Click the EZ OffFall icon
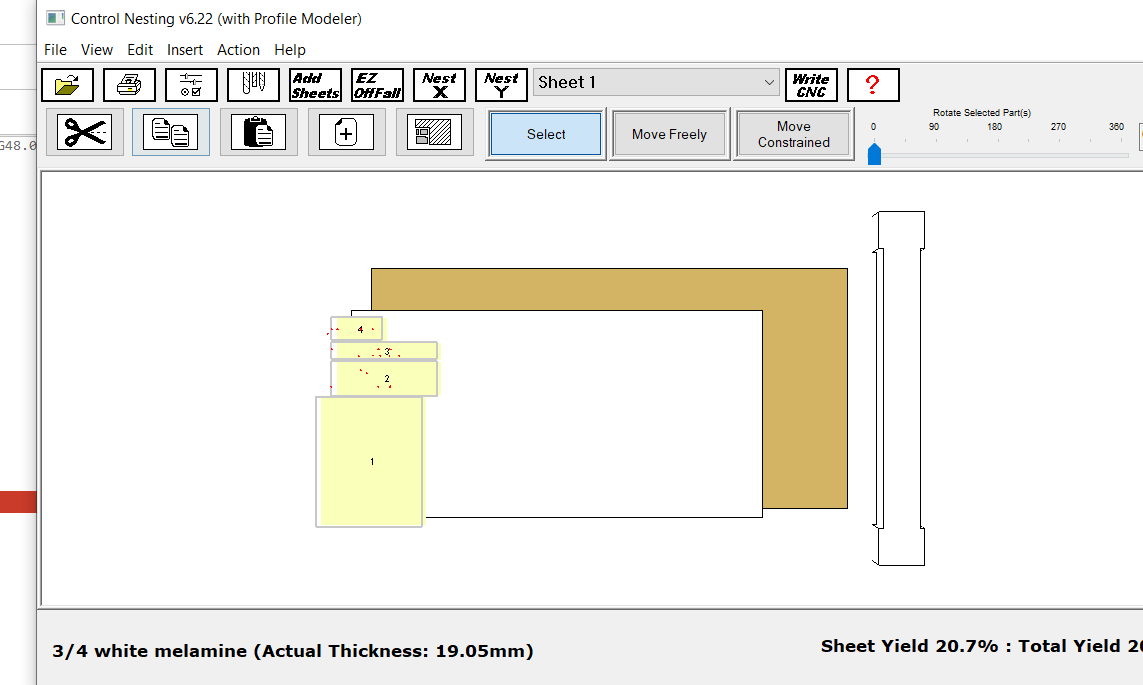Screen dimensions: 1143x685 click(377, 85)
